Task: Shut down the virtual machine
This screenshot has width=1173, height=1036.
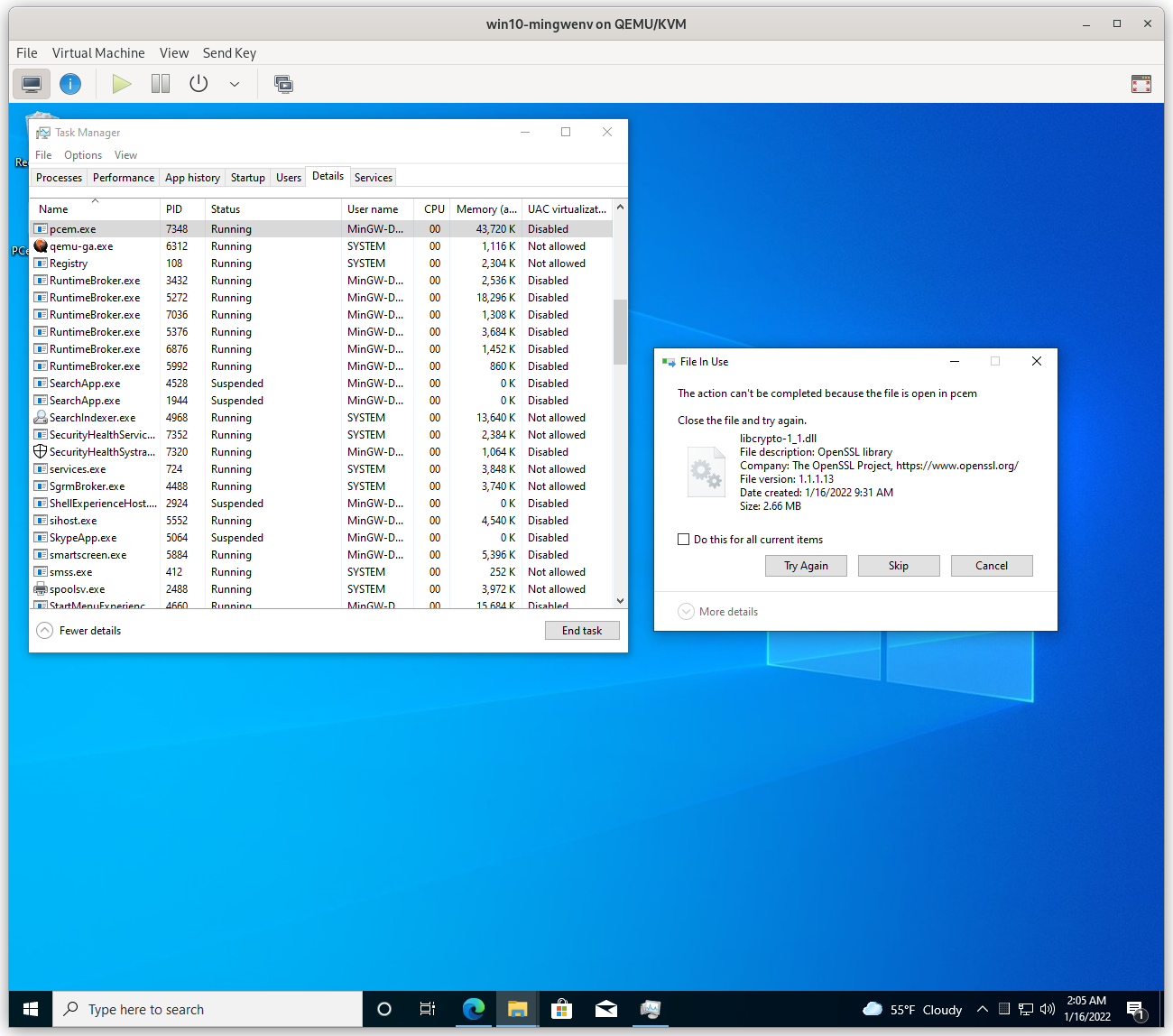Action: click(x=198, y=84)
